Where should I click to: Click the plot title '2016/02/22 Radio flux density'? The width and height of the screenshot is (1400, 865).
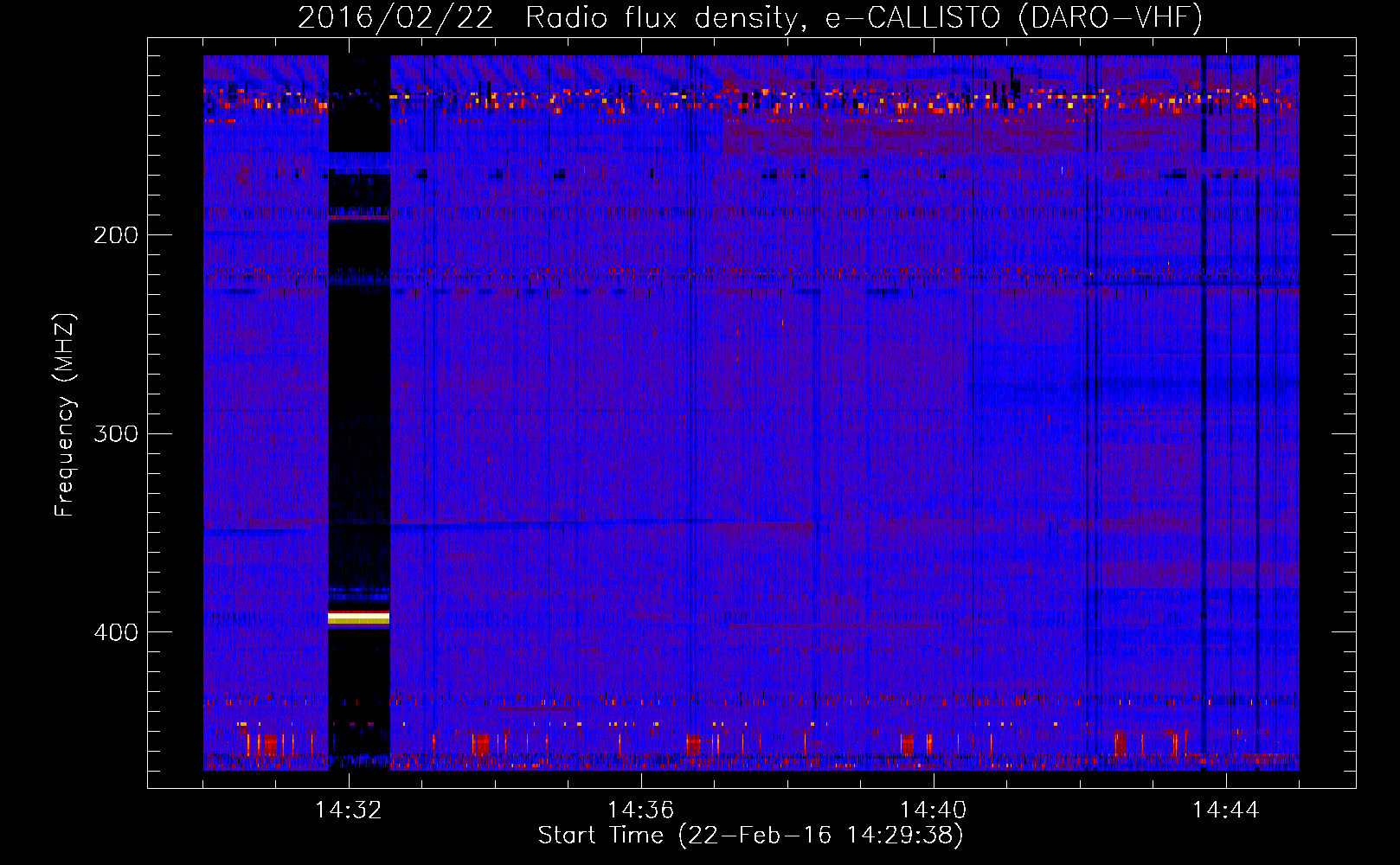(750, 17)
